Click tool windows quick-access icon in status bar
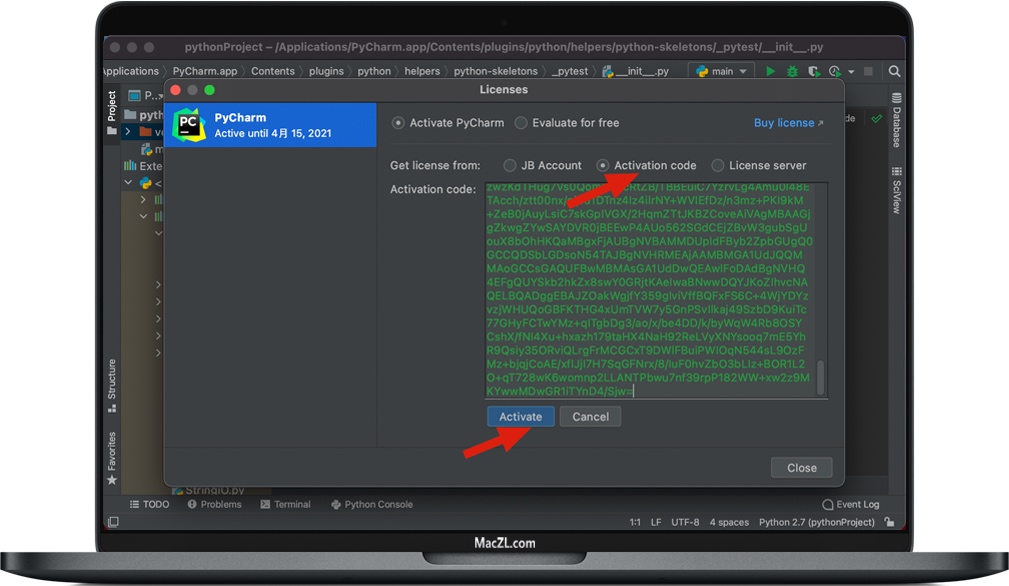 click(113, 522)
